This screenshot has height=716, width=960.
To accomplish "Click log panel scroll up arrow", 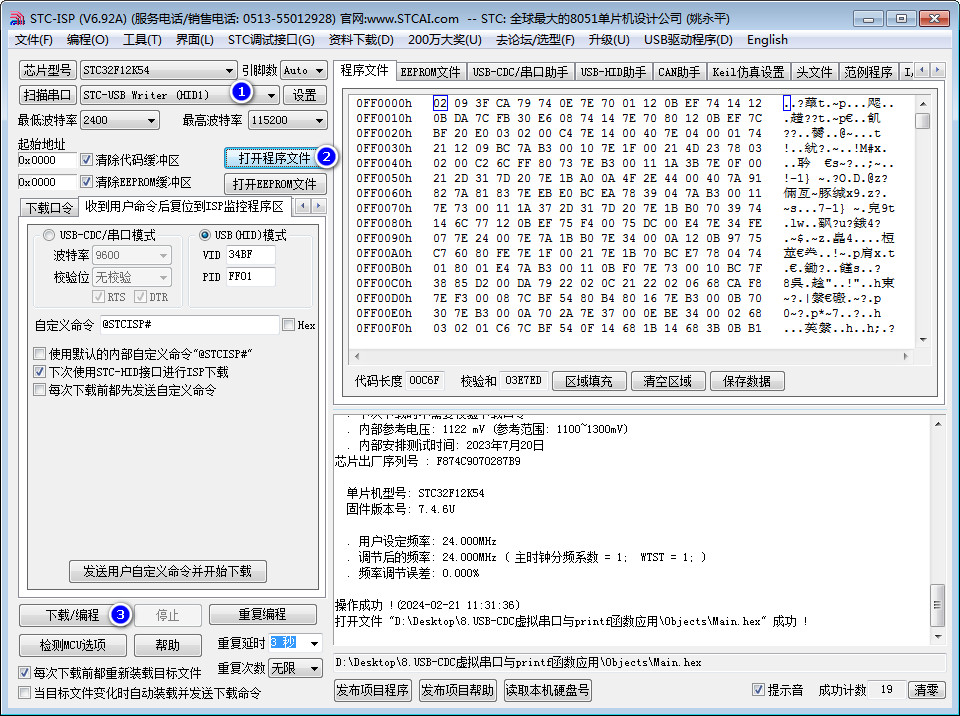I will point(937,424).
